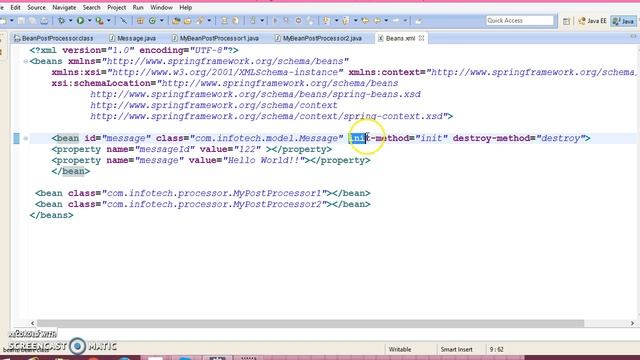Open the Run menu

click(x=138, y=7)
